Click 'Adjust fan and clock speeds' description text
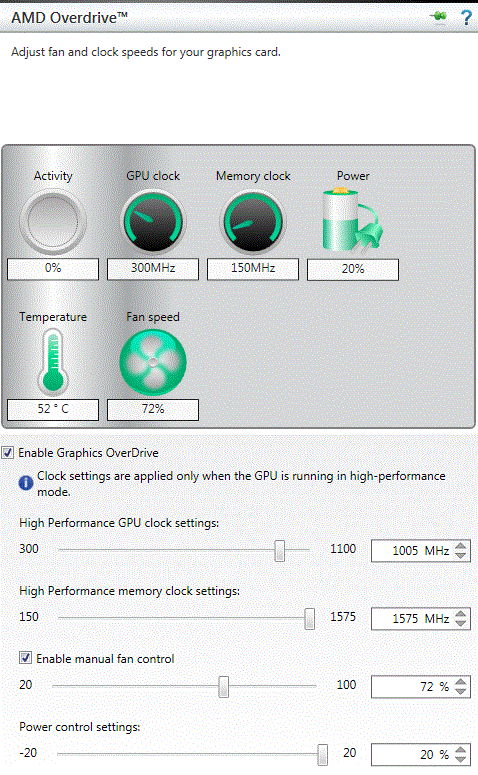 tap(146, 52)
